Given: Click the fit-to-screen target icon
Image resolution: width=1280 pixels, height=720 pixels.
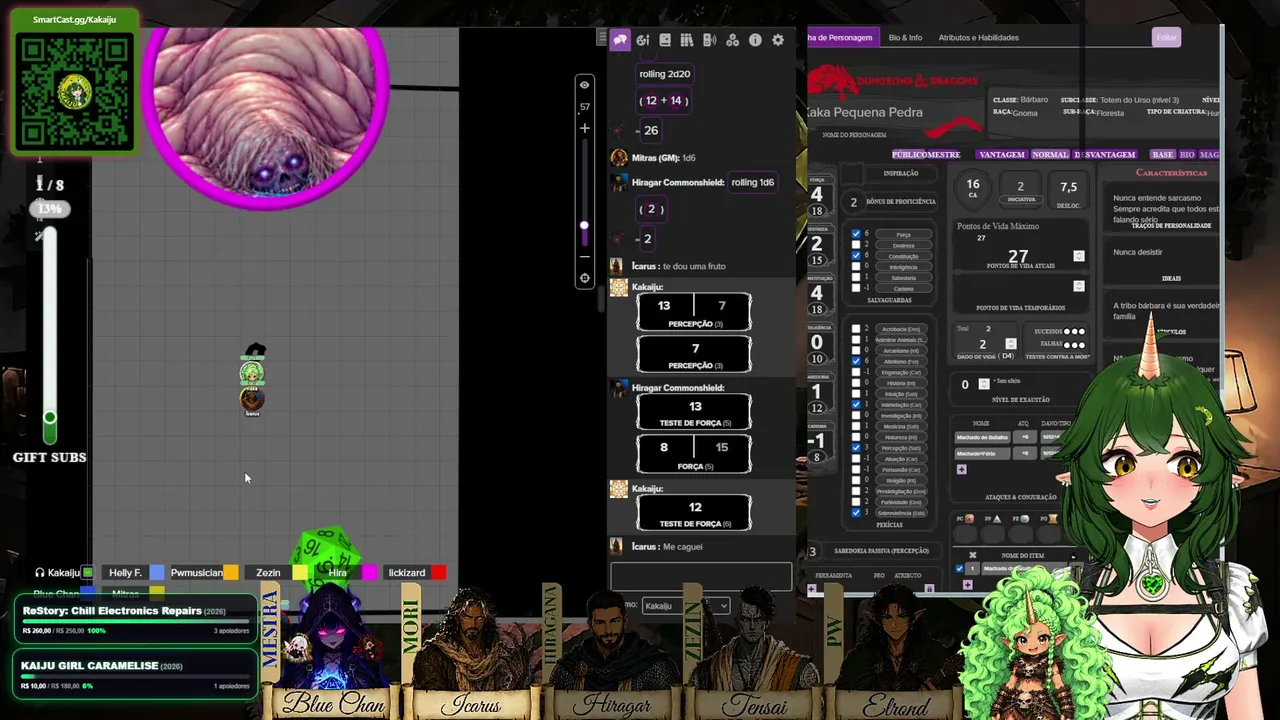Looking at the screenshot, I should click(x=585, y=279).
